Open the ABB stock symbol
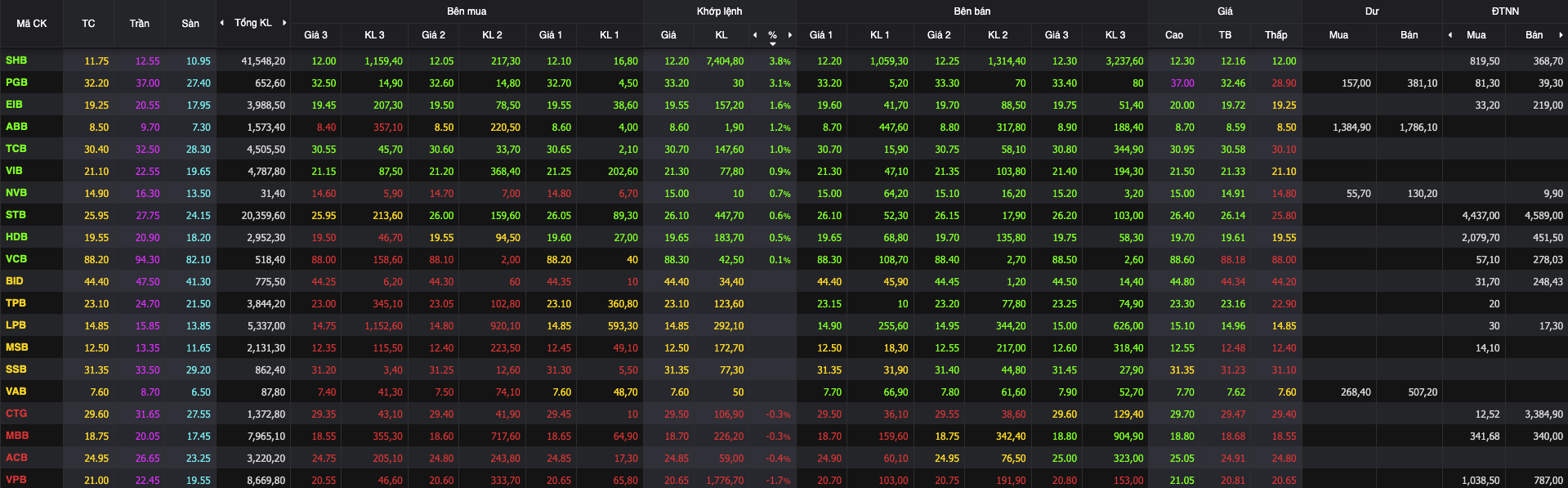The image size is (1568, 488). pos(16,127)
